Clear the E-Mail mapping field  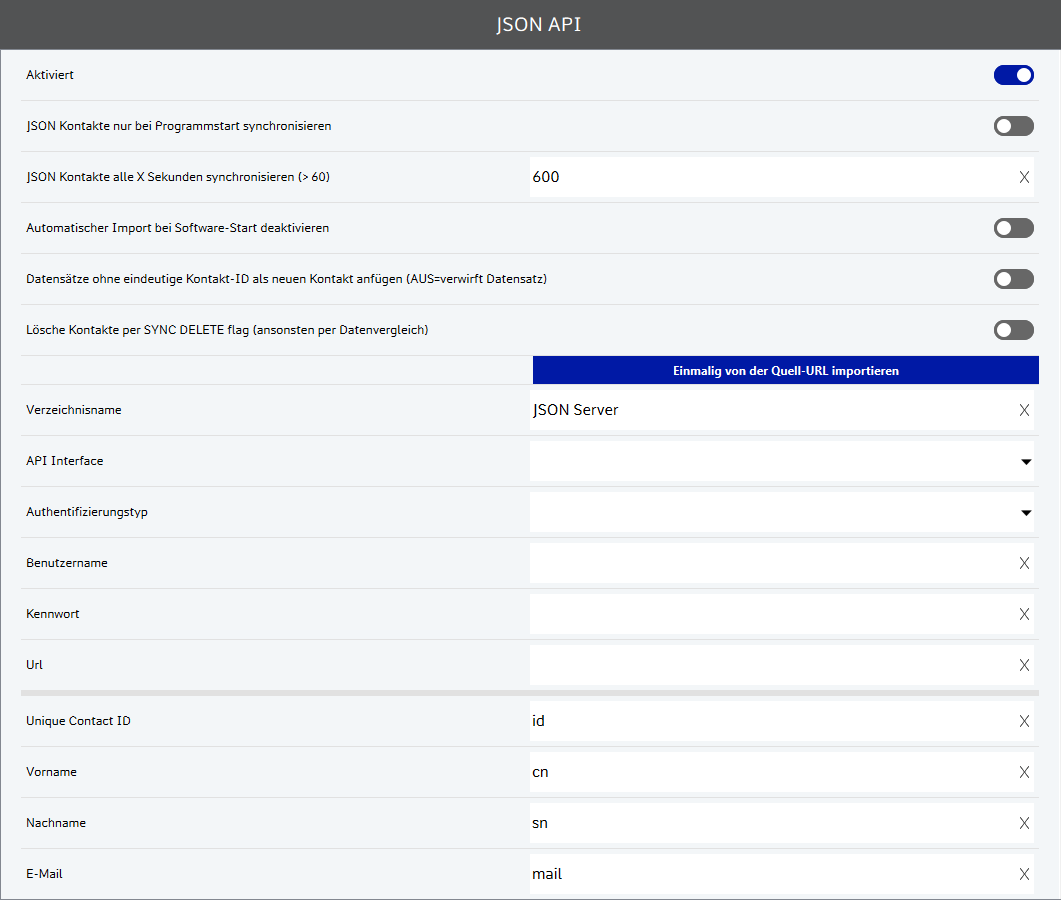(x=1024, y=874)
